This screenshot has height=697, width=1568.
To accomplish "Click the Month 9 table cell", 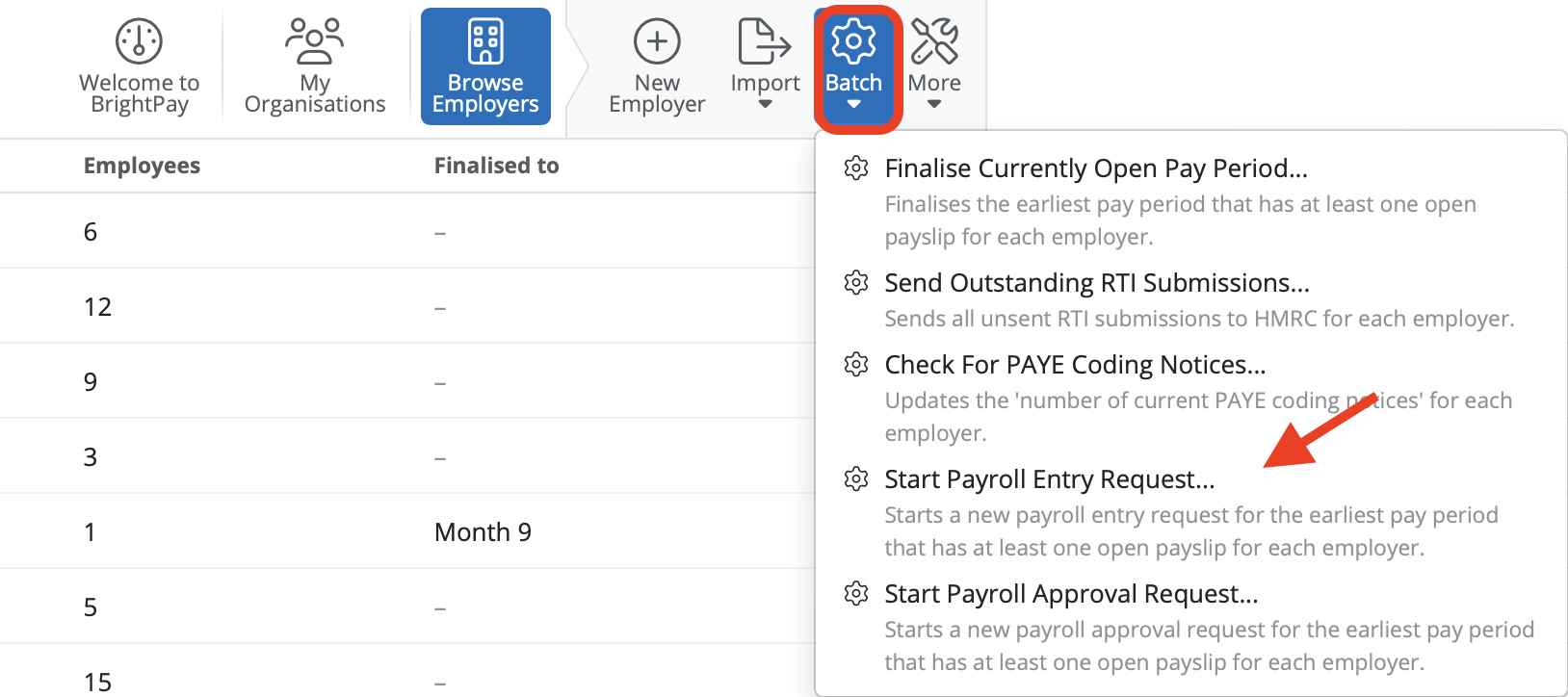I will [x=483, y=530].
